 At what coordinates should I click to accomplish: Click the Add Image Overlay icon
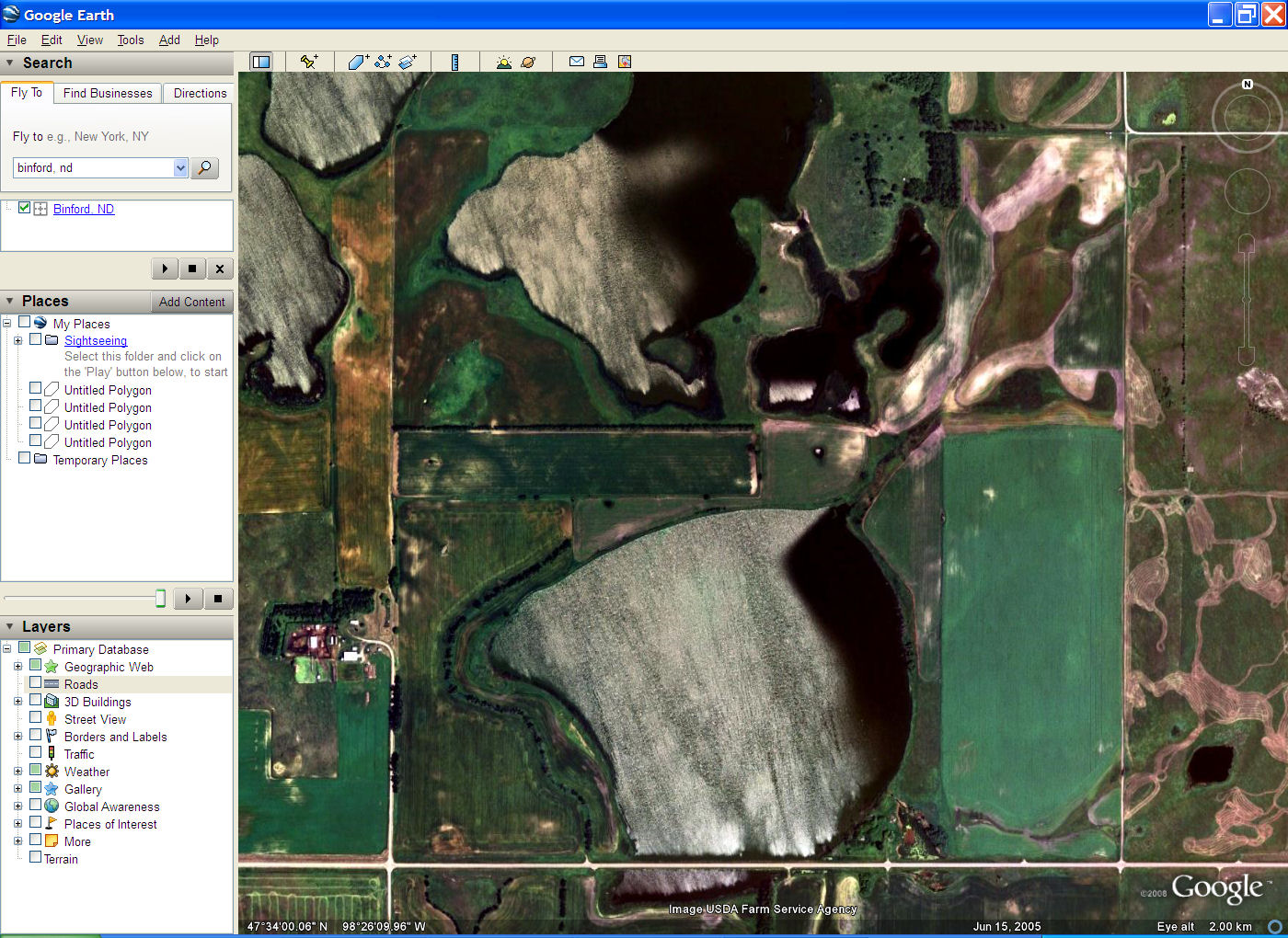coord(408,62)
